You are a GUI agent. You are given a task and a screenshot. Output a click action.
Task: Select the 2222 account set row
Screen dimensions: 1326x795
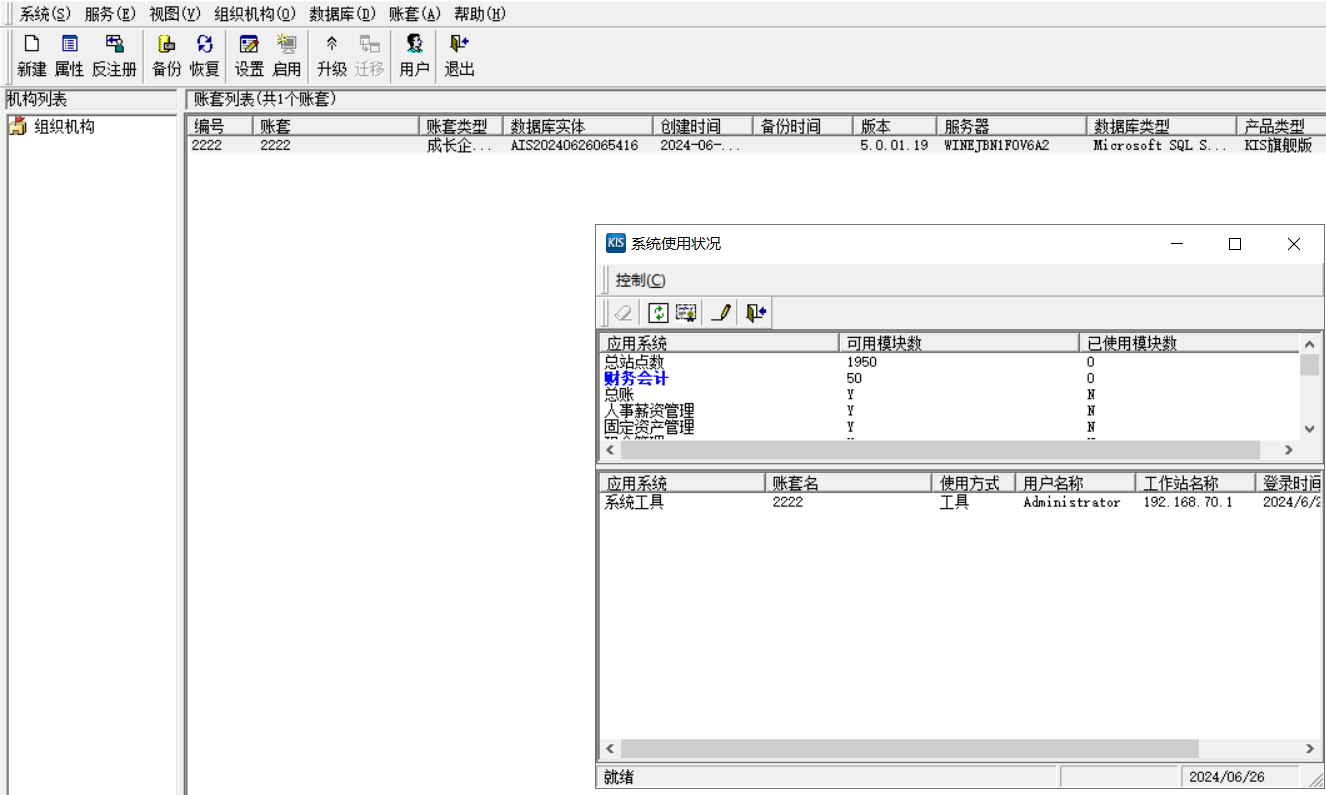coord(275,145)
